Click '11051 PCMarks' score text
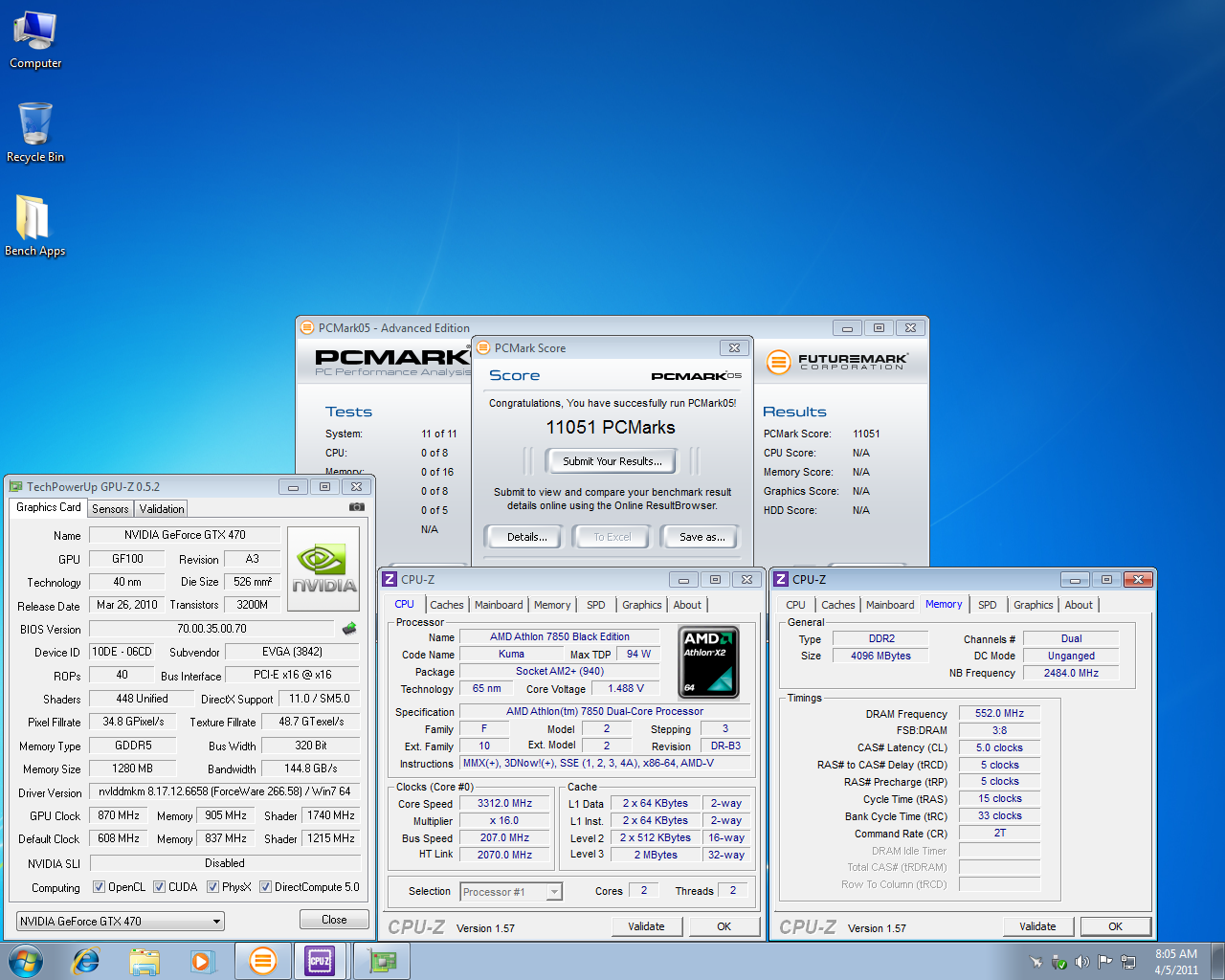The width and height of the screenshot is (1225, 980). [x=611, y=428]
